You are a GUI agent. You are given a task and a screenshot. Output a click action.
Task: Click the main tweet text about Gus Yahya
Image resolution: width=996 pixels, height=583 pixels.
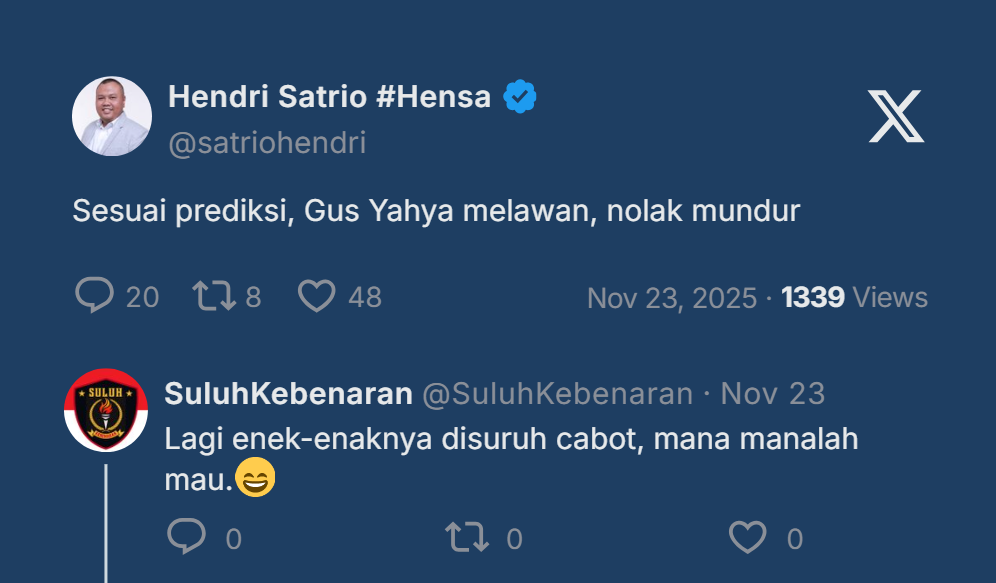tap(436, 211)
